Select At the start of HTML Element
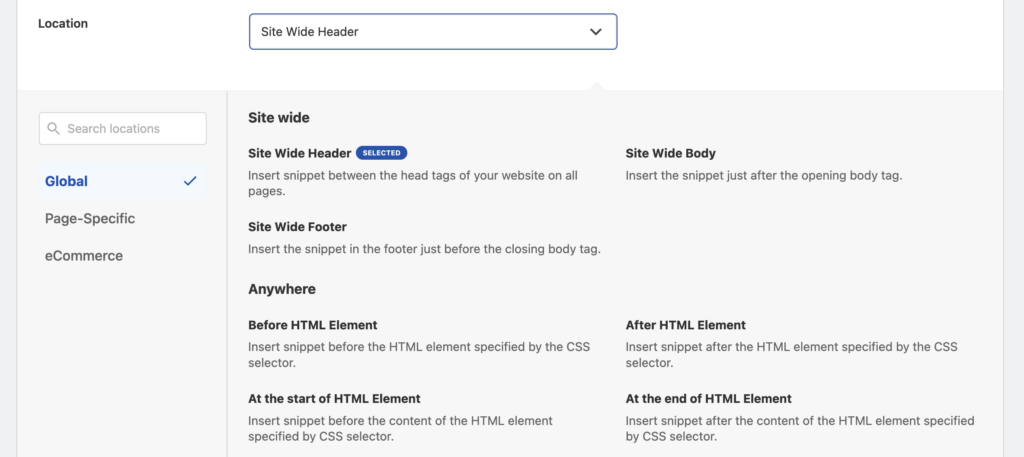Viewport: 1024px width, 457px height. tap(334, 399)
